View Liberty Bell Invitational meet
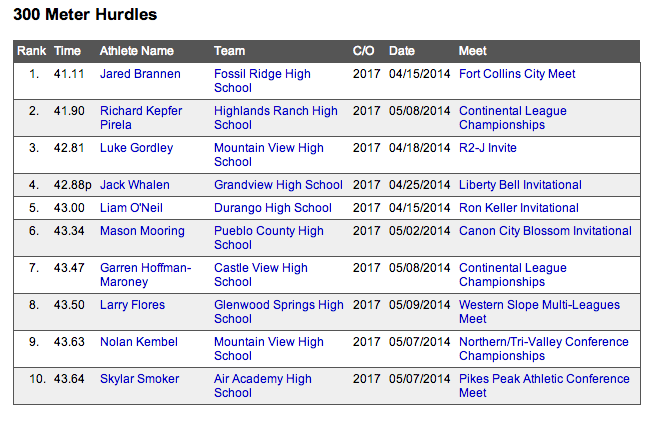This screenshot has width=660, height=422. coord(520,185)
